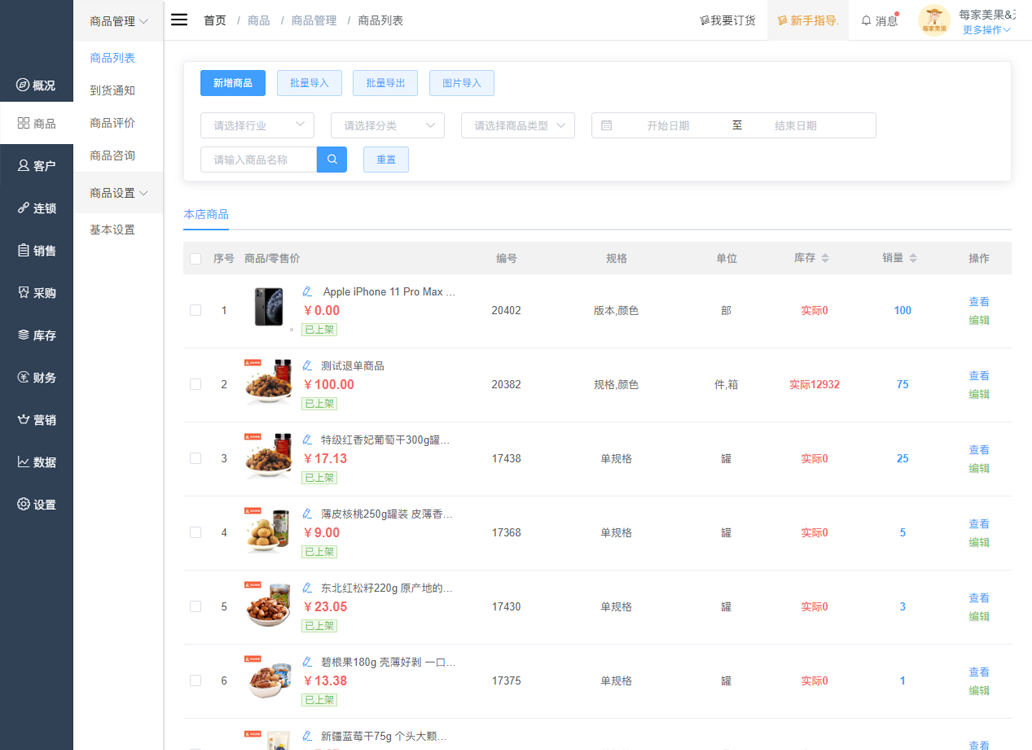Expand 更多操作 user dropdown
This screenshot has width=1032, height=750.
986,30
